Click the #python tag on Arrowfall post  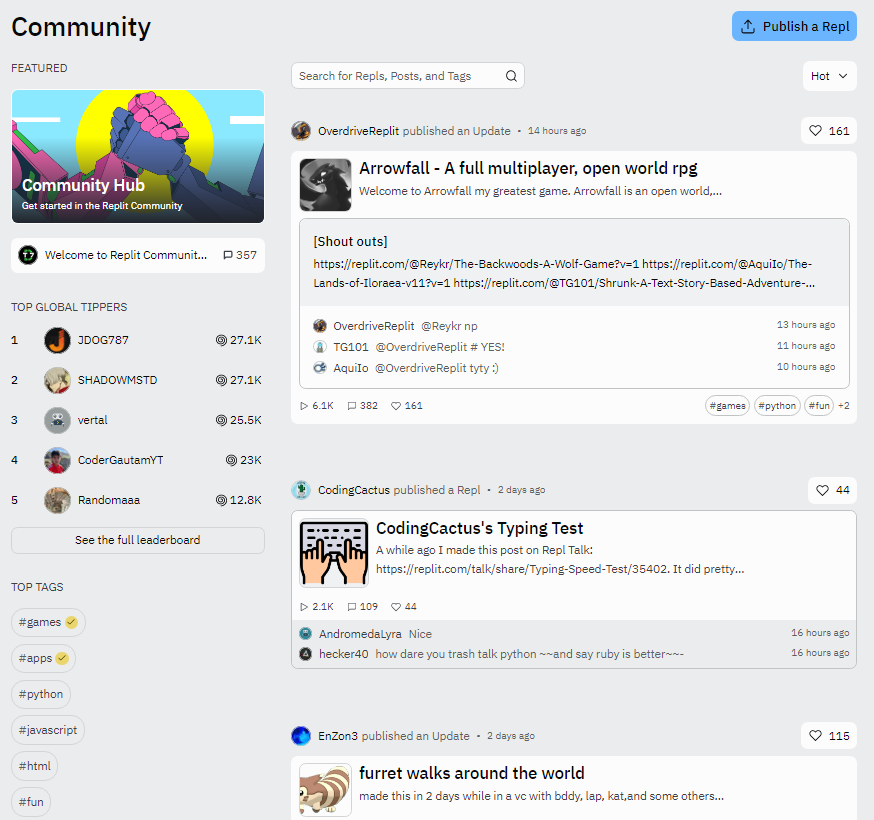point(777,406)
